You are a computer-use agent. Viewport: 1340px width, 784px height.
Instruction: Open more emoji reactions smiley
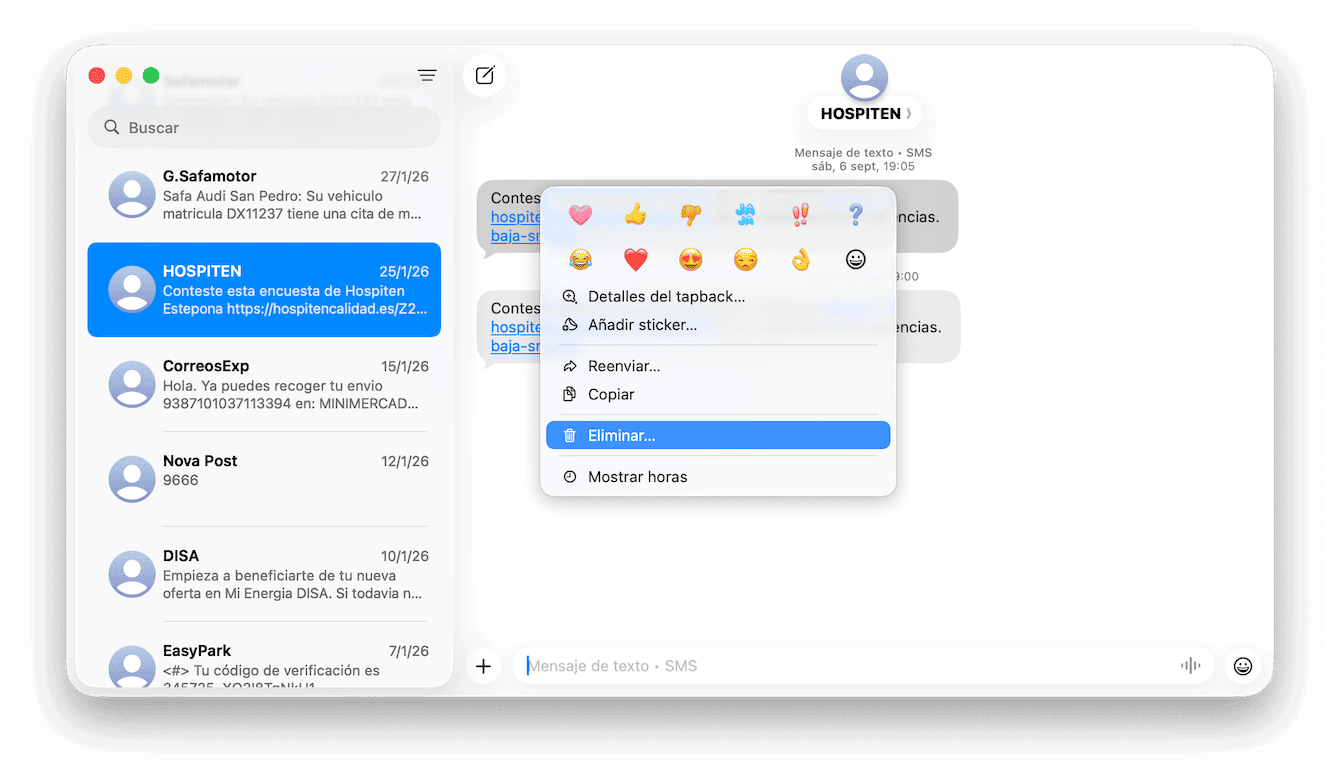[855, 260]
